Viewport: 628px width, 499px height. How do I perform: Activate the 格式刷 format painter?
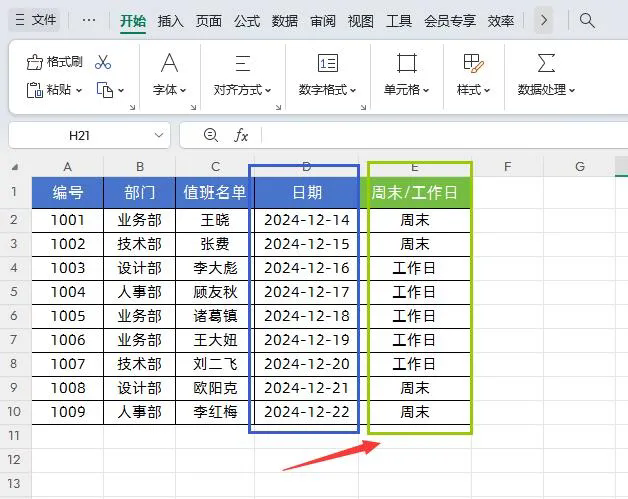click(x=54, y=62)
